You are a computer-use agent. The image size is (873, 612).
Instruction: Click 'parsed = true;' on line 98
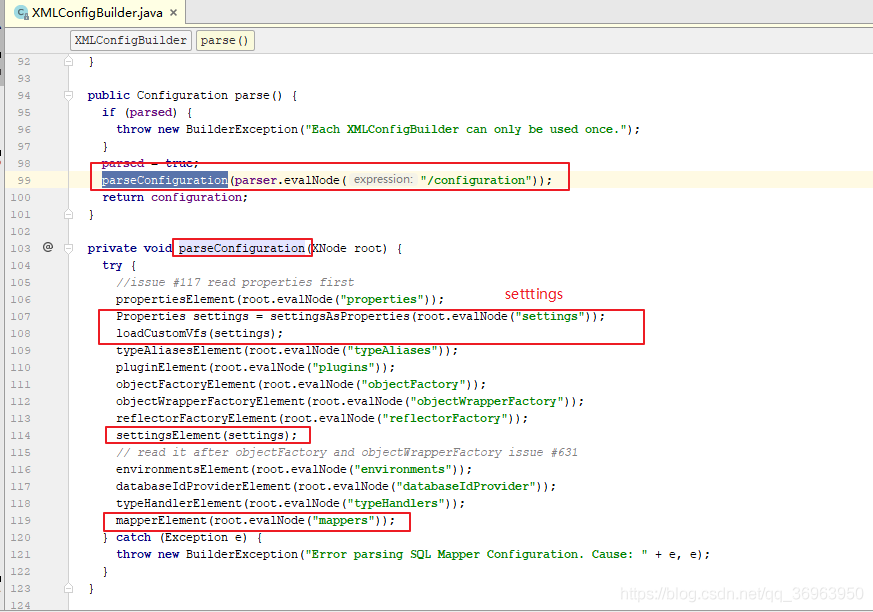[150, 163]
